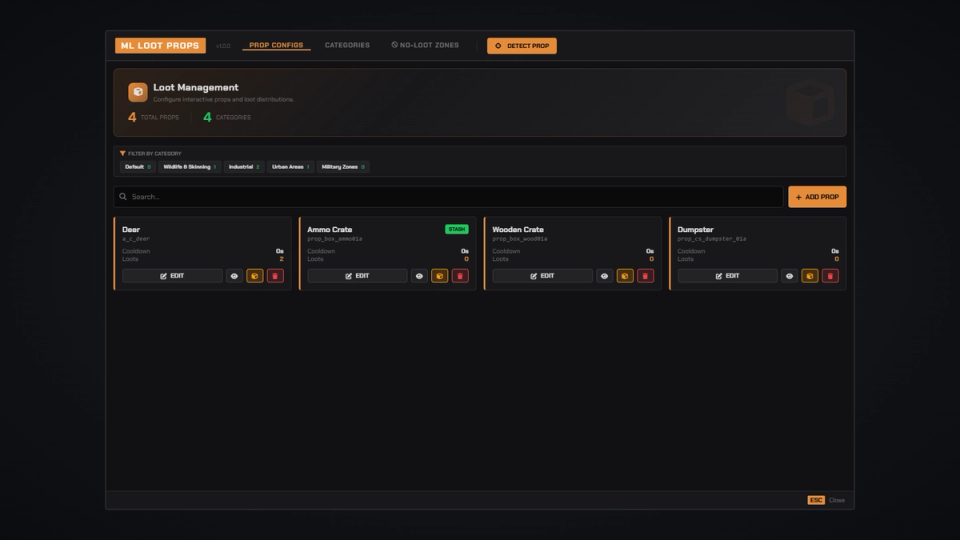Click the Loot Management cube icon
This screenshot has width=960, height=540.
point(138,92)
